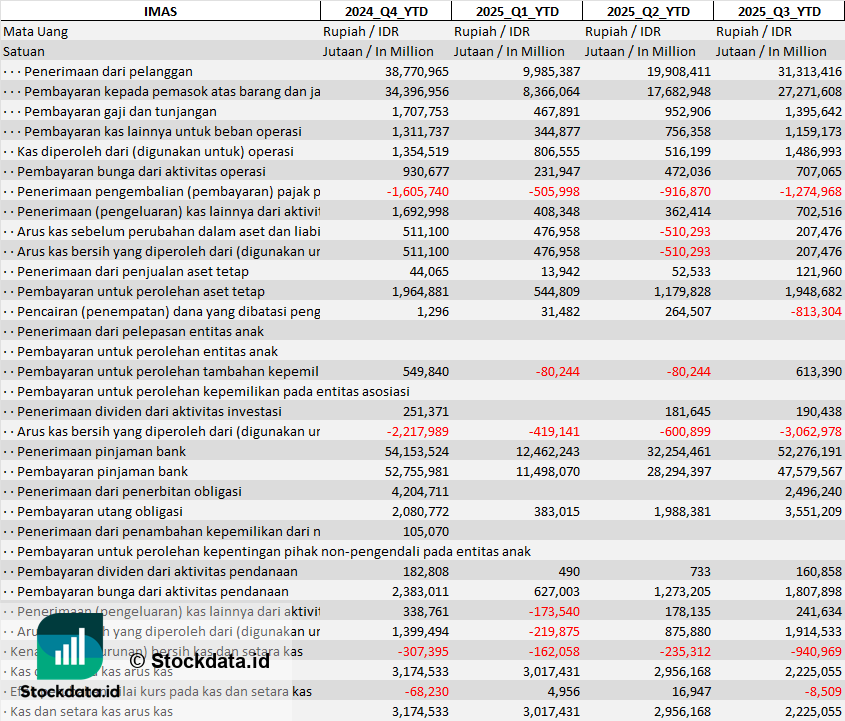845x721 pixels.
Task: Click salary payment value 1,707,753
Action: pos(420,111)
